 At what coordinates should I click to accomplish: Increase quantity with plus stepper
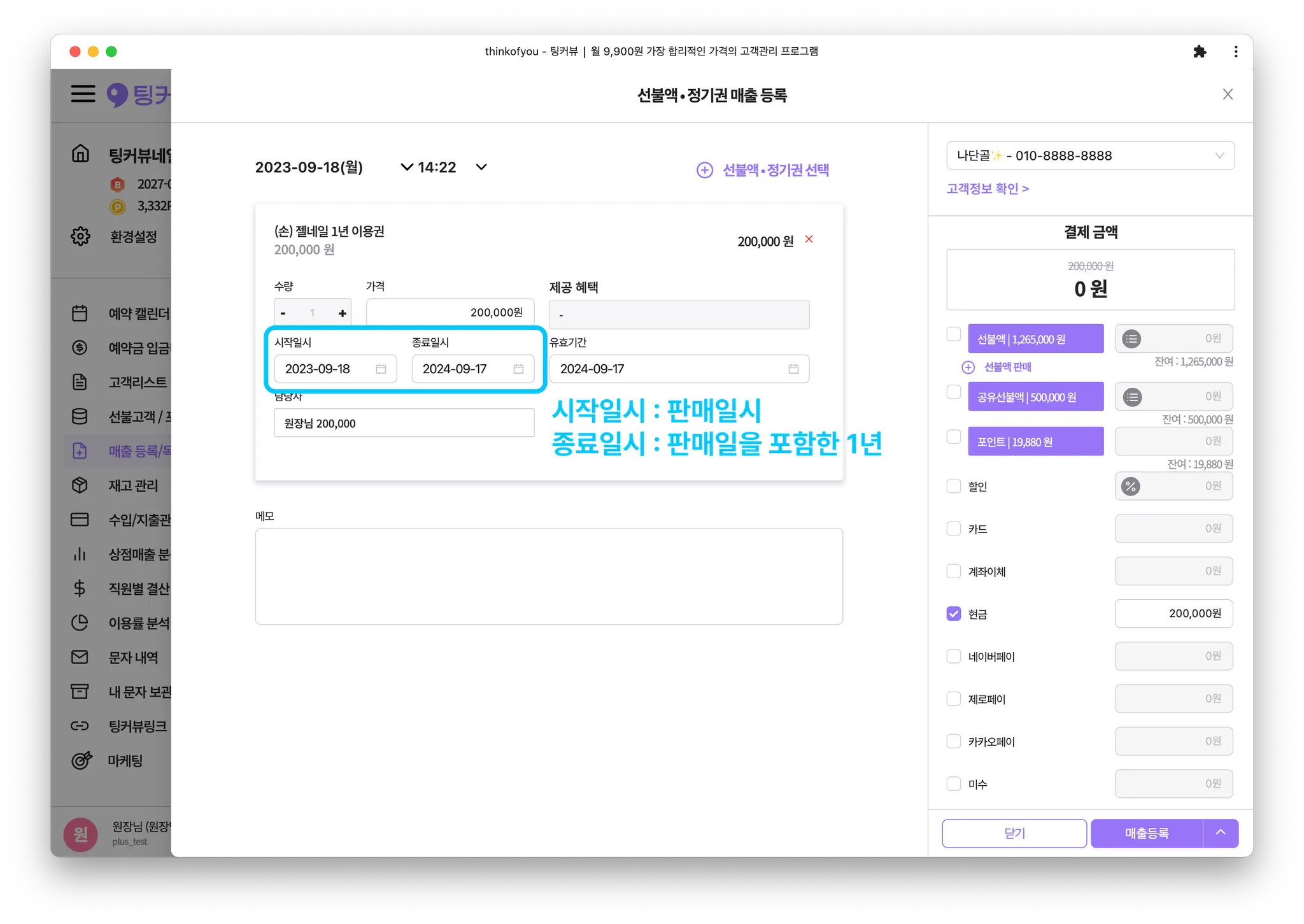click(343, 313)
